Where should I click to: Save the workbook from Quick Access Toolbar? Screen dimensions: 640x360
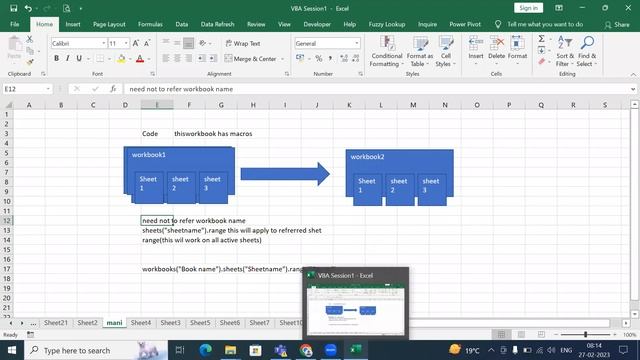coord(13,8)
